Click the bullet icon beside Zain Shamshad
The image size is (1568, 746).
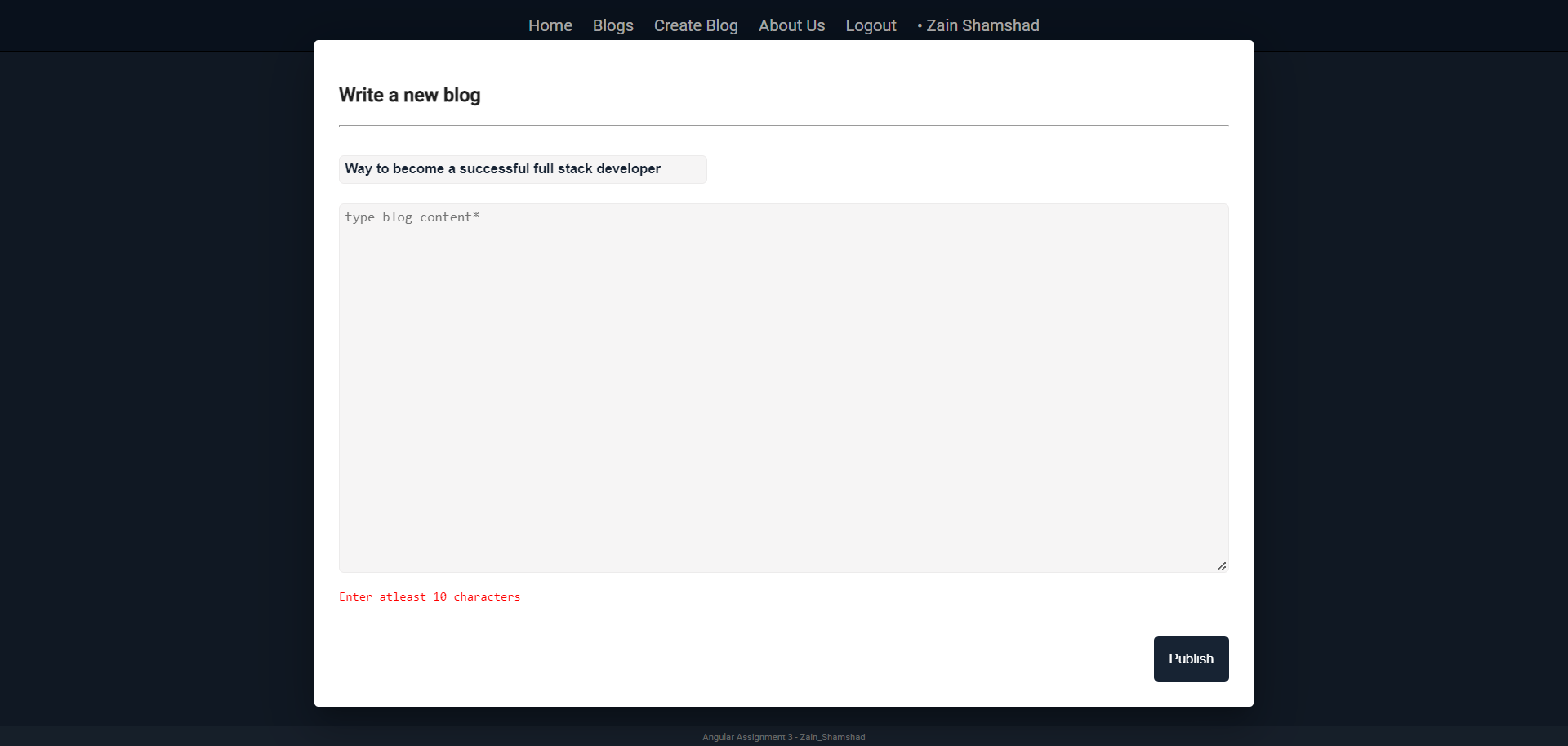pos(918,25)
